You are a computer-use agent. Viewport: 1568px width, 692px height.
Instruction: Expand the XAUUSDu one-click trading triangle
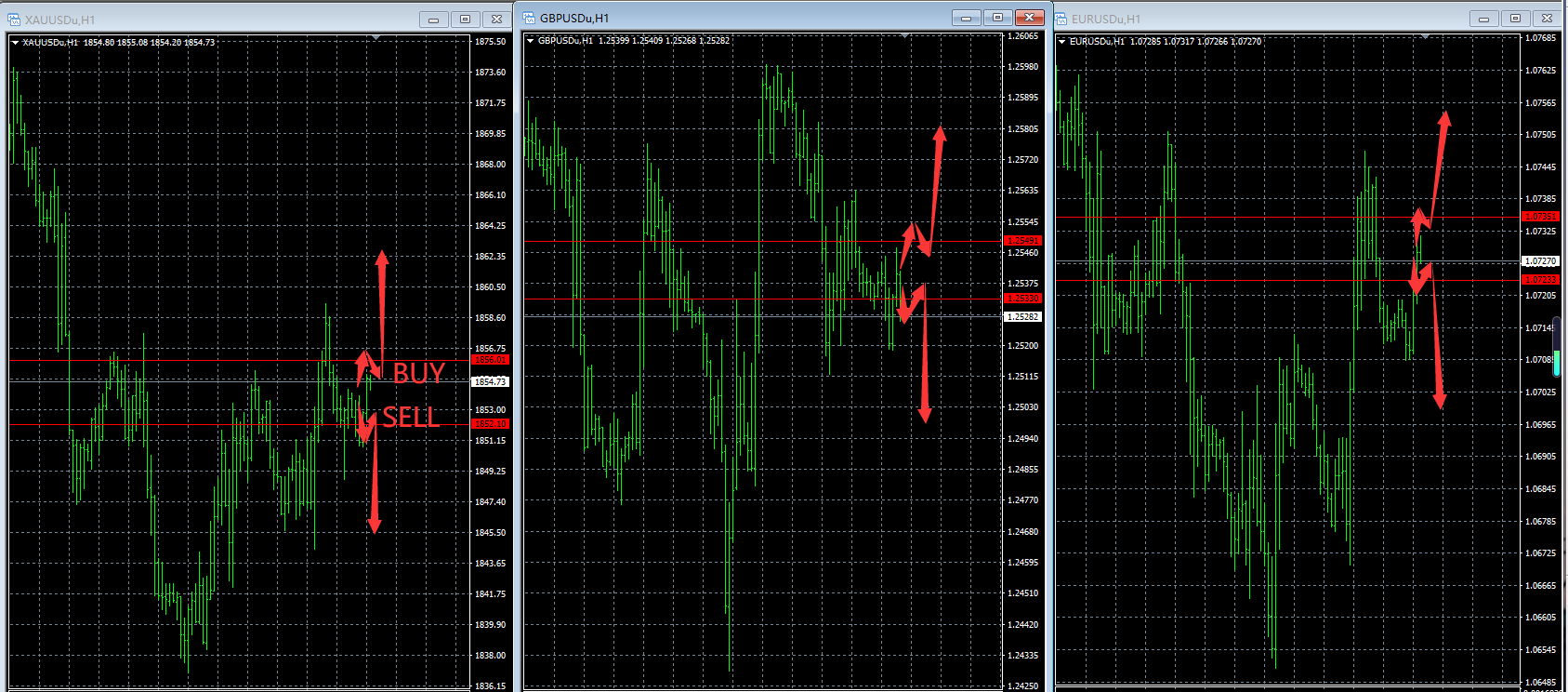(15, 43)
